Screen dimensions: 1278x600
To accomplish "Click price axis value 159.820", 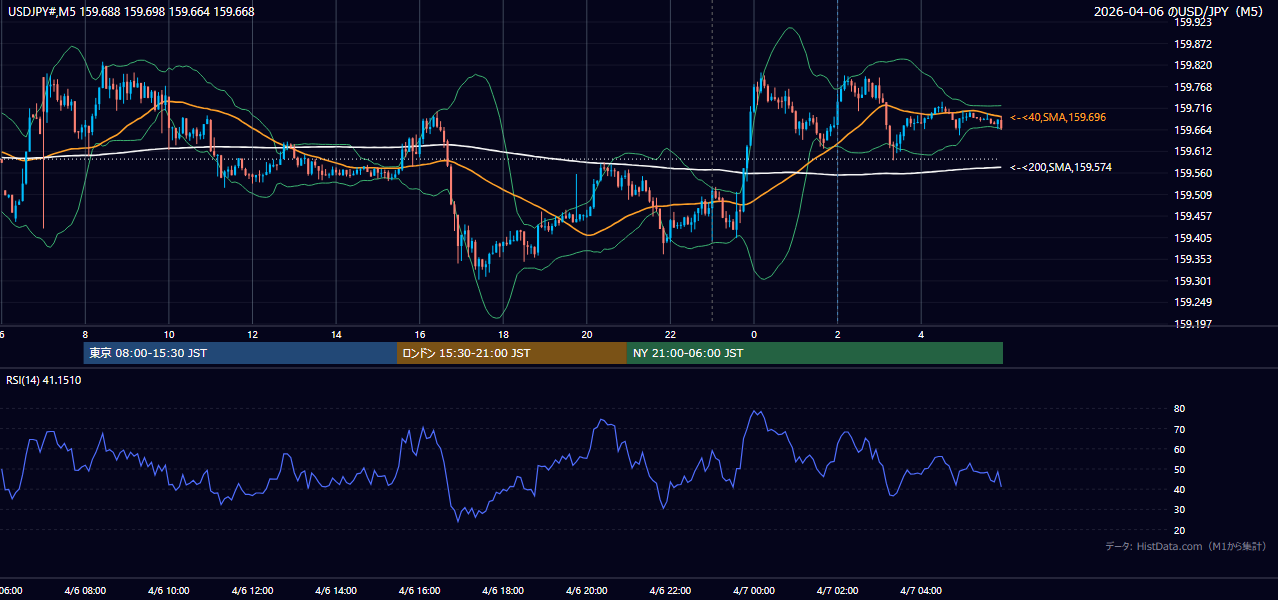I will coord(1195,65).
